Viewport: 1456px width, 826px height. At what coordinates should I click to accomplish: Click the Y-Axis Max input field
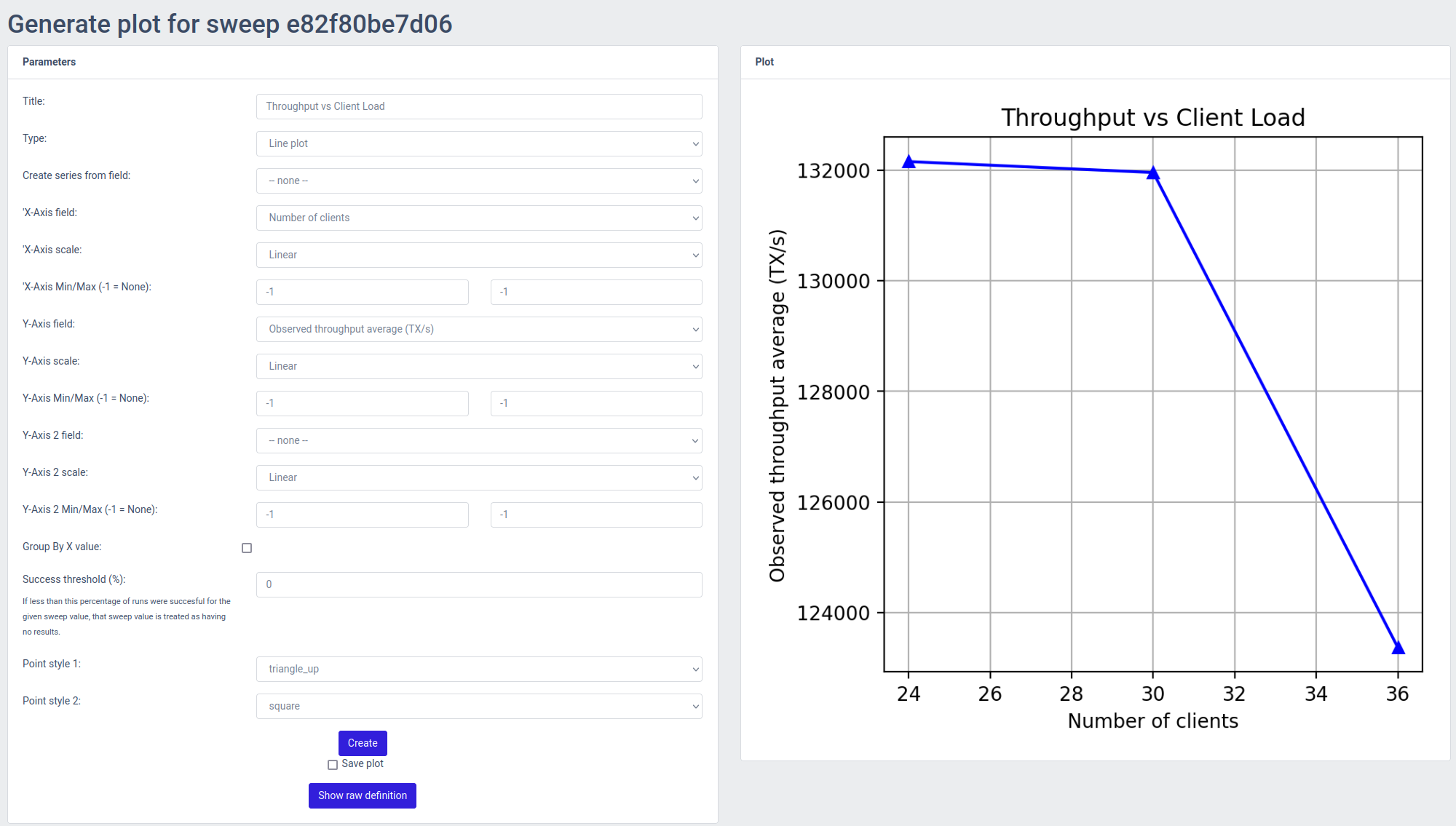coord(596,403)
